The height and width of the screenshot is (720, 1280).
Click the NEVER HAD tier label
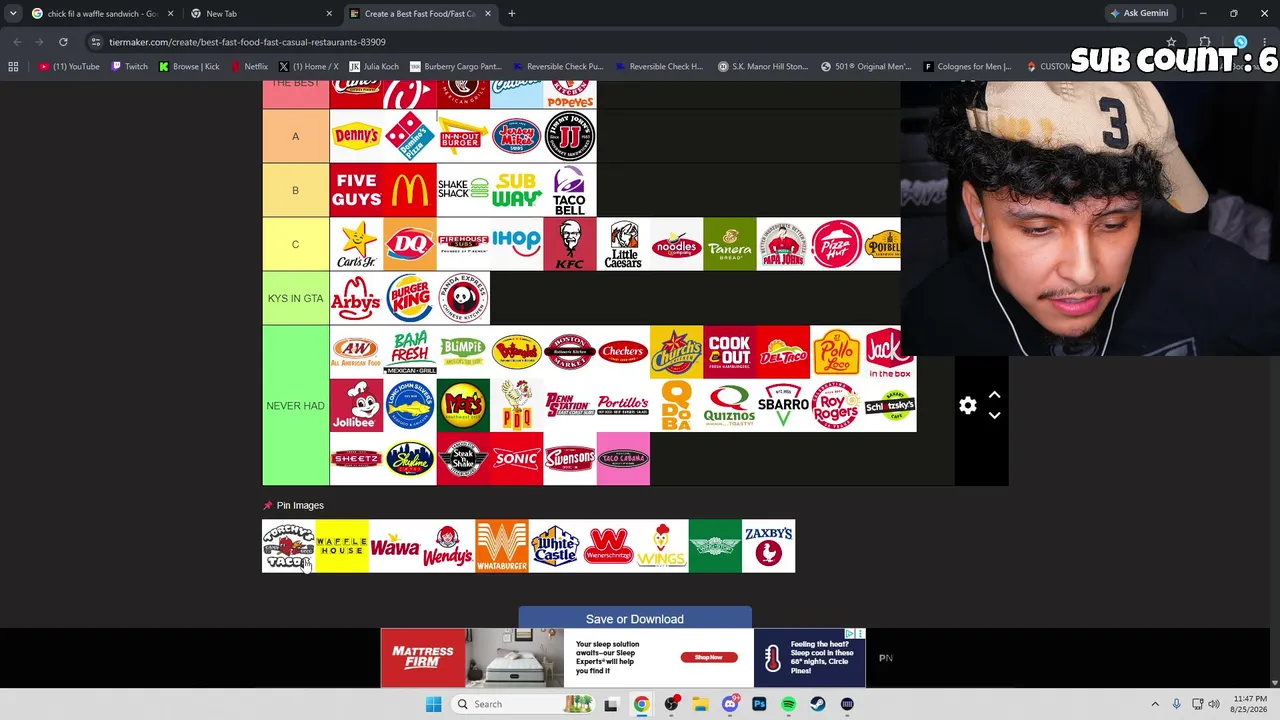click(x=295, y=405)
